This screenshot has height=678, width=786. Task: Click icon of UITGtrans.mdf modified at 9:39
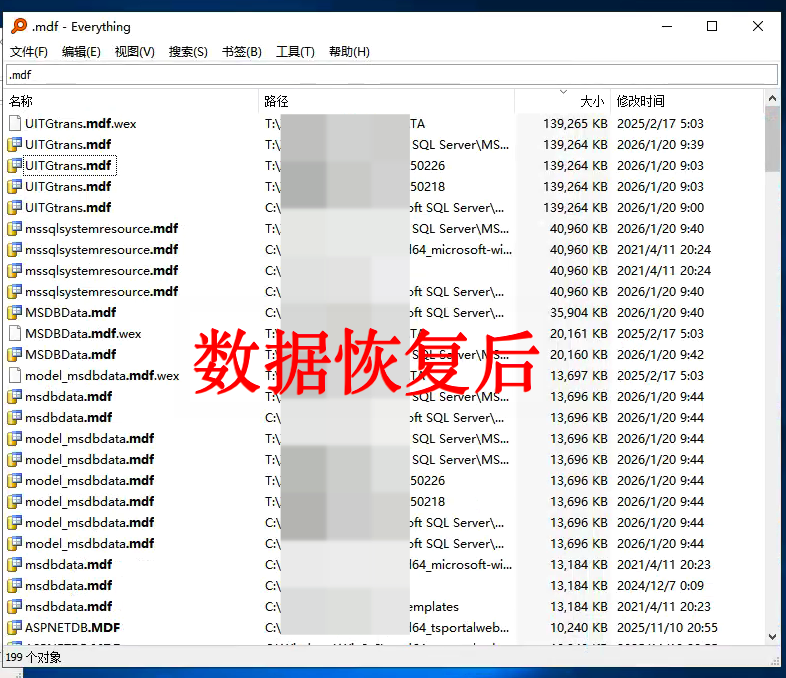(x=15, y=145)
